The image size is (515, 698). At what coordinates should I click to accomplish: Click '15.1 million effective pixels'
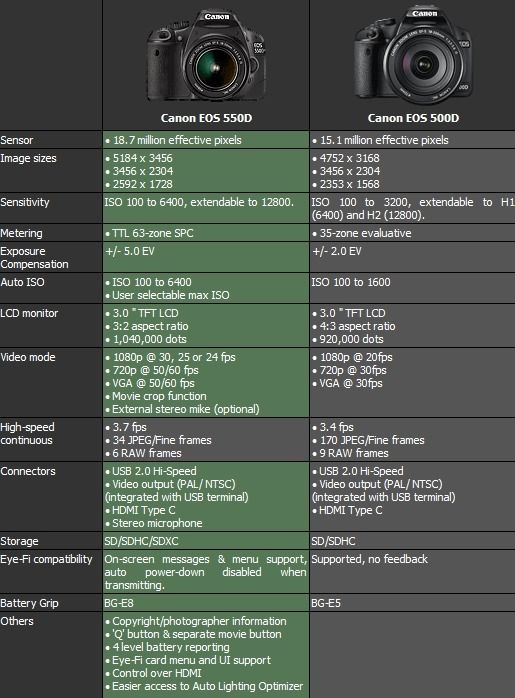coord(384,140)
